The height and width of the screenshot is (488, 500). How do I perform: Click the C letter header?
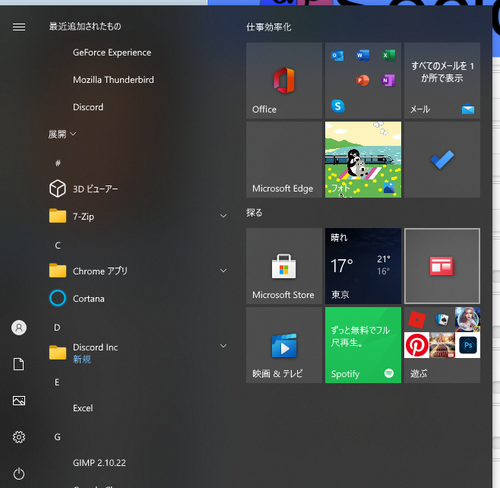58,245
